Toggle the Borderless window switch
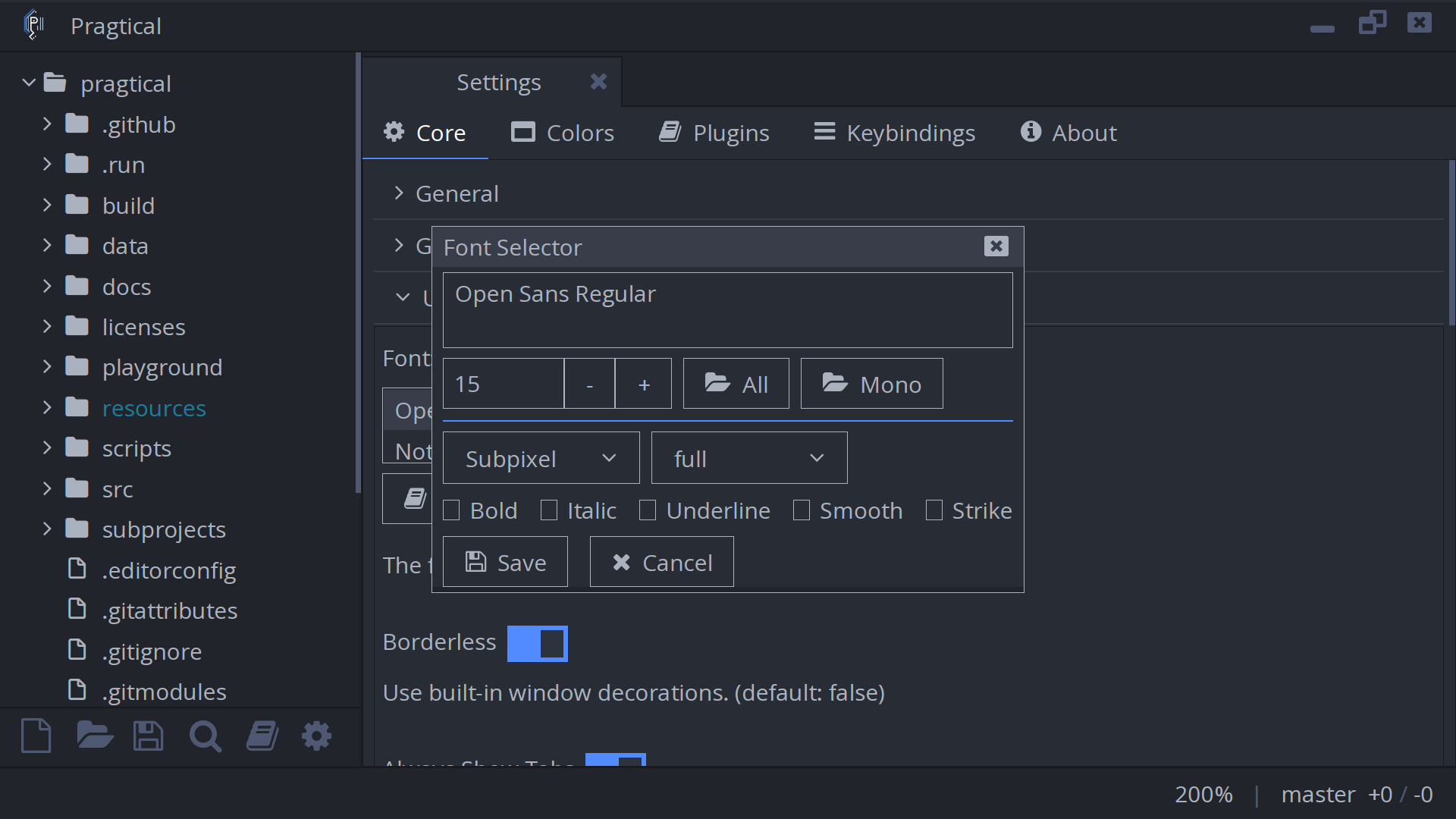1456x819 pixels. 539,644
